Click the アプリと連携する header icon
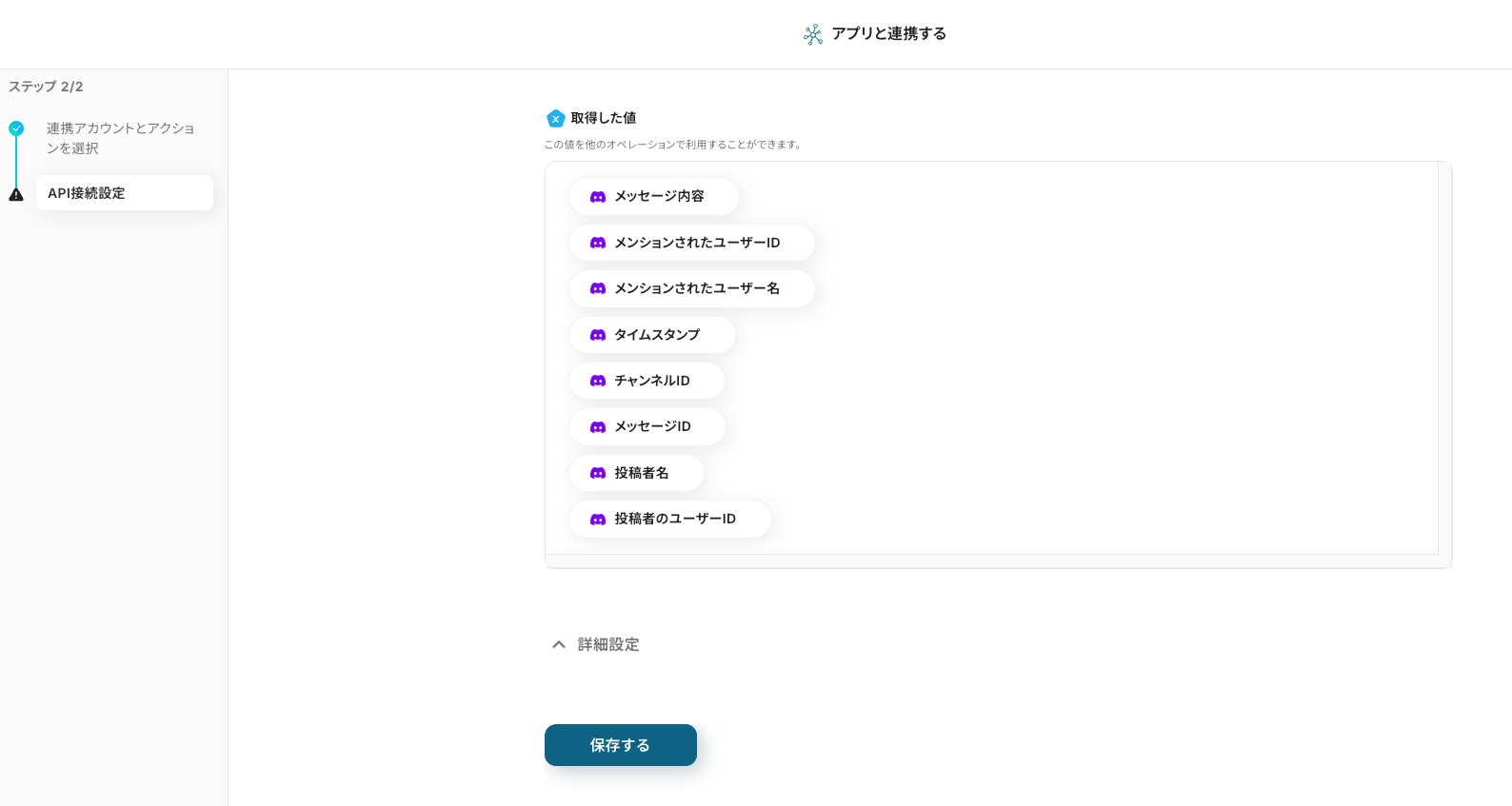 813,35
